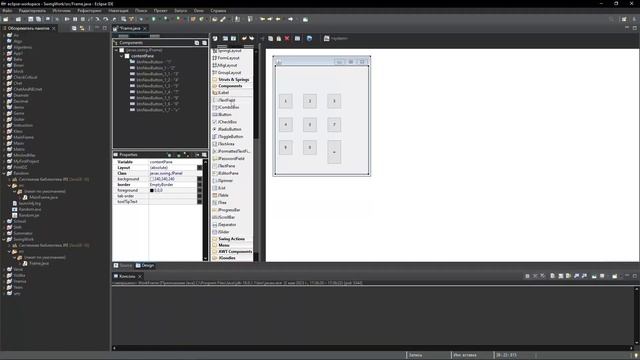Select the MyFirstProject project

[26, 161]
